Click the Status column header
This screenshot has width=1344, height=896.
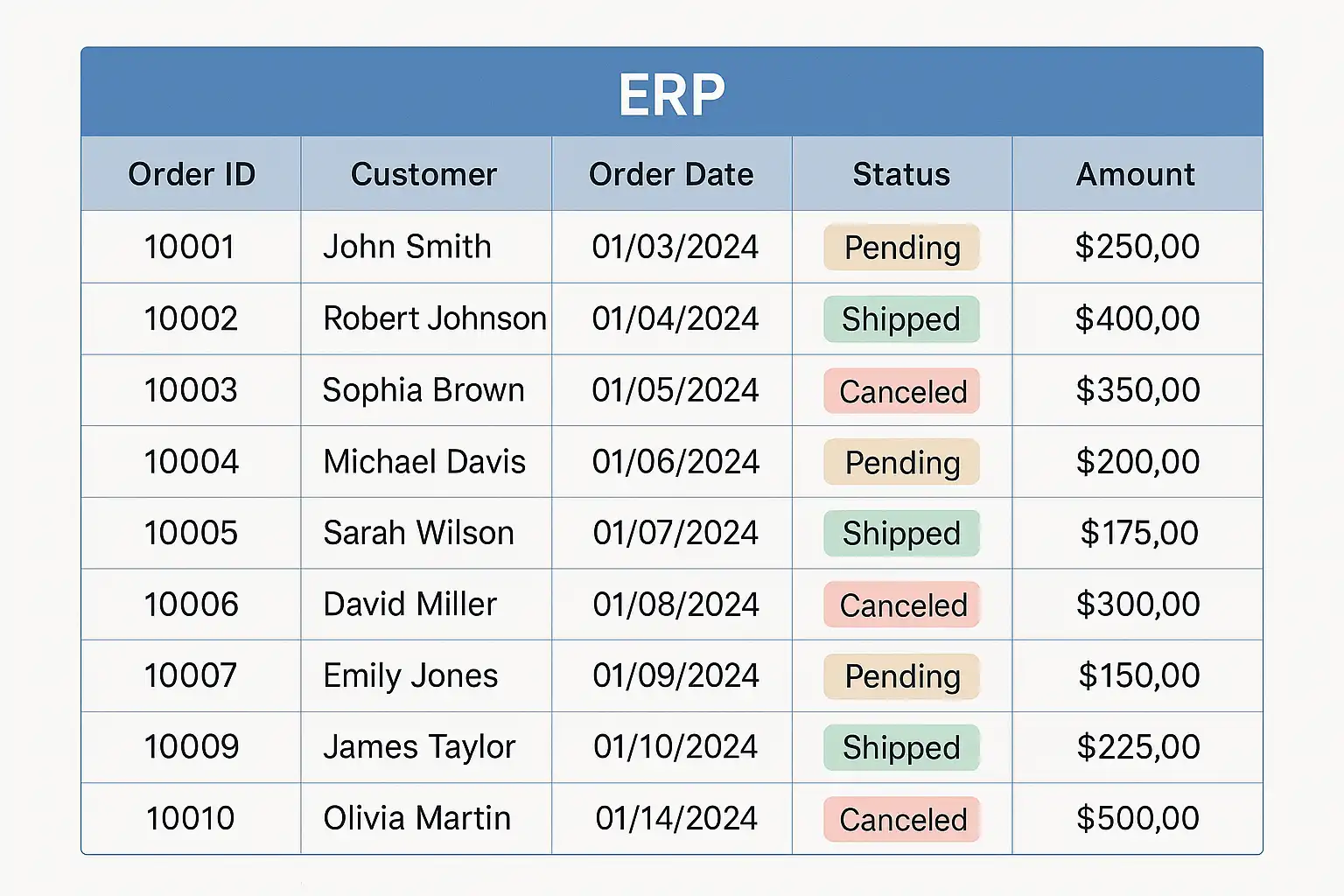pyautogui.click(x=901, y=174)
